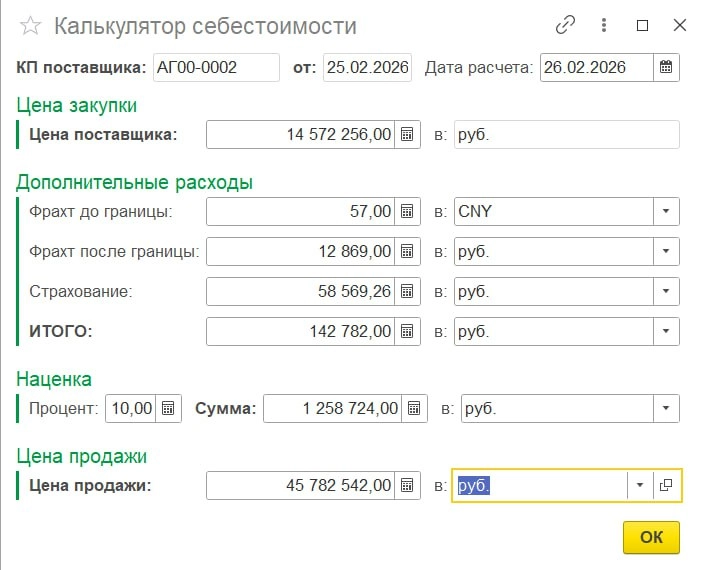This screenshot has height=570, width=705.
Task: Confirm the calculation with OK button
Action: (651, 537)
